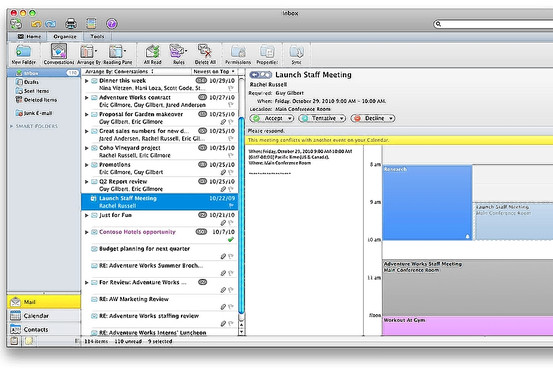Expand the Q2 Report review conversation
This screenshot has height=369, width=553.
pyautogui.click(x=87, y=182)
